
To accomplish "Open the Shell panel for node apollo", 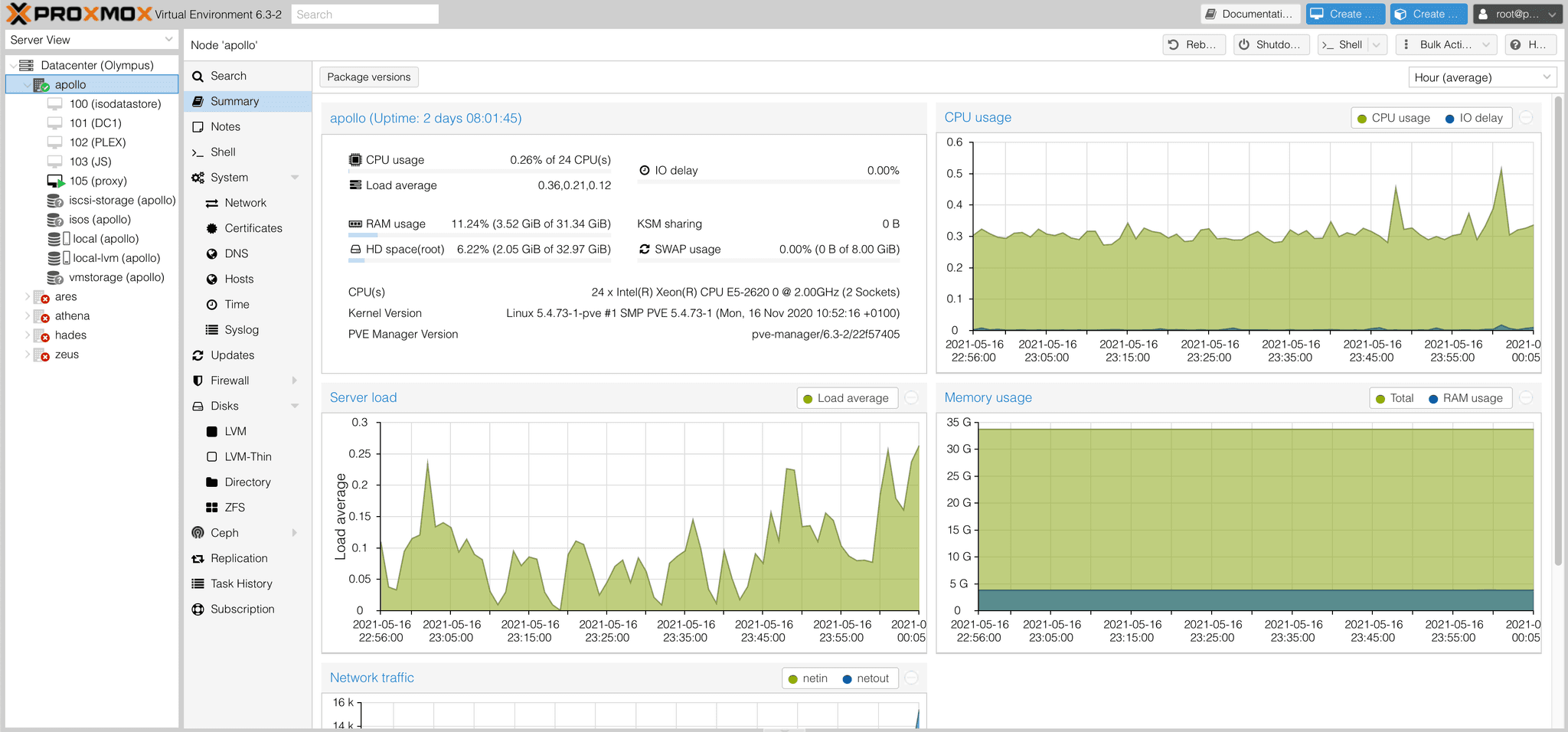I will [223, 152].
